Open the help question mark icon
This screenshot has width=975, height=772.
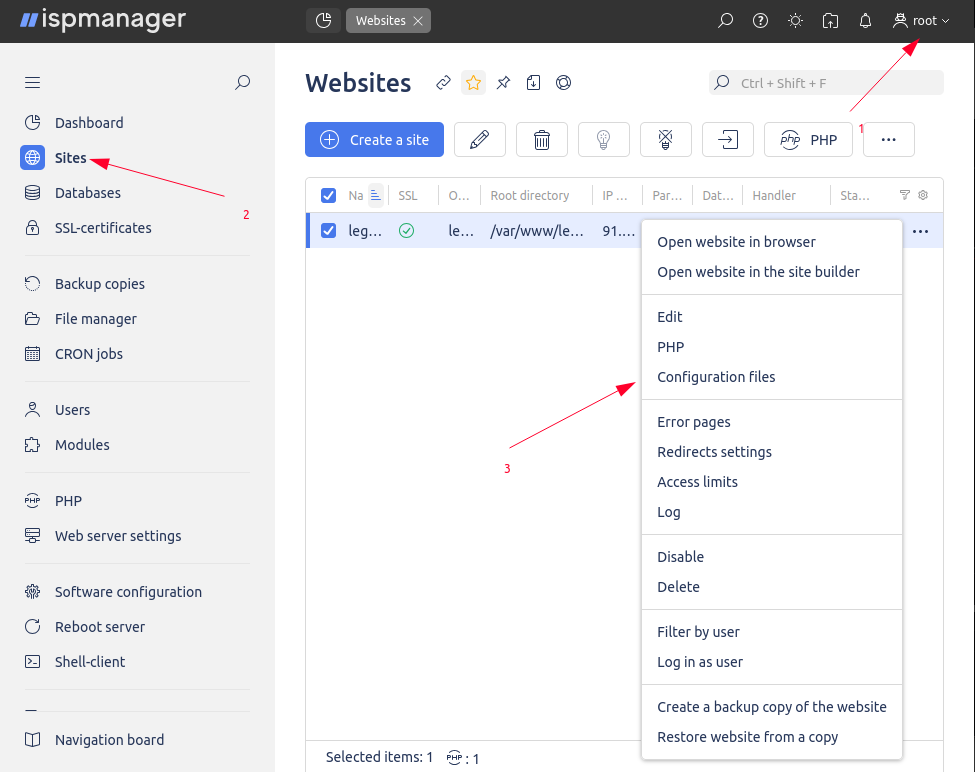760,20
